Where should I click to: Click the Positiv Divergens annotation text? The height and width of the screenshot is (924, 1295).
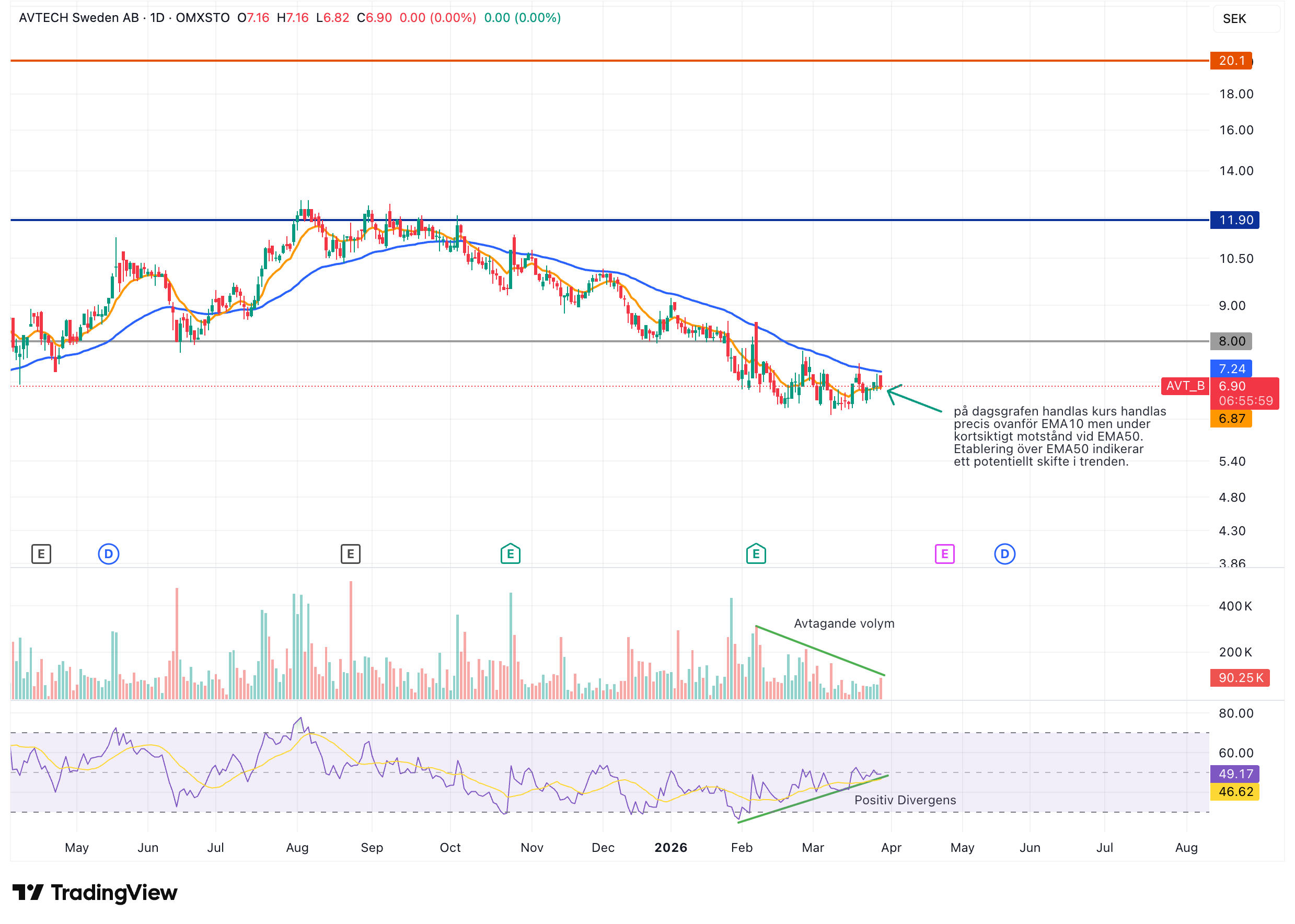pyautogui.click(x=905, y=800)
